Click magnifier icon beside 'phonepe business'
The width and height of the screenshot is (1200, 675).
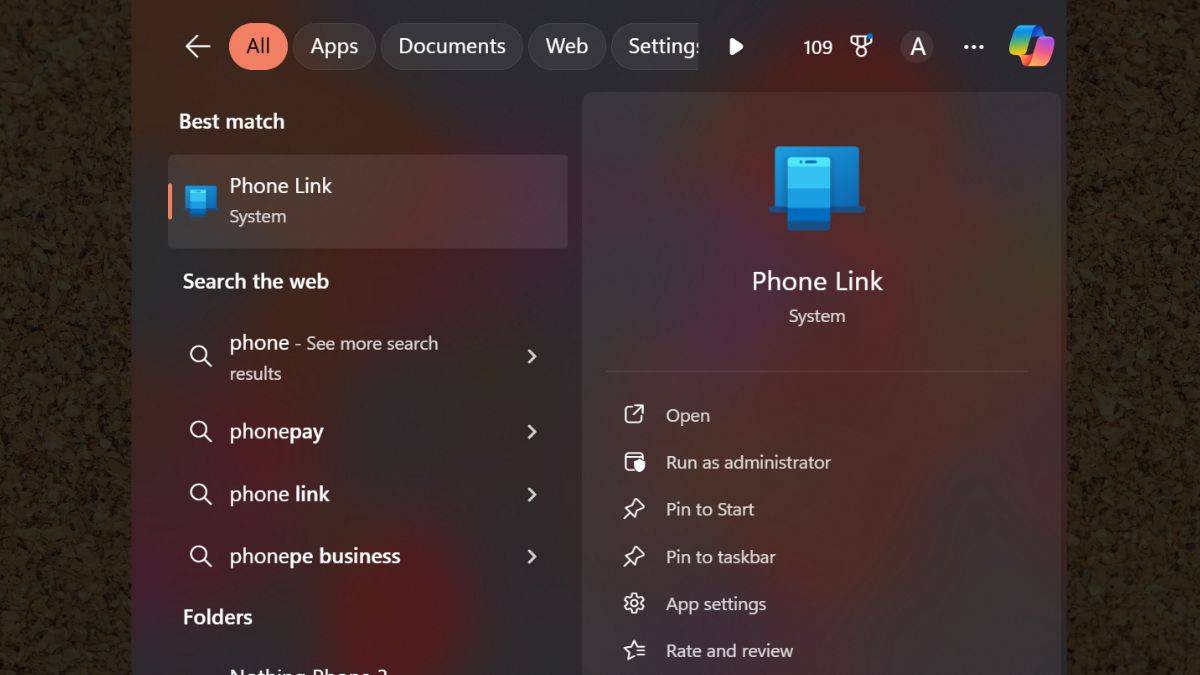[x=201, y=556]
